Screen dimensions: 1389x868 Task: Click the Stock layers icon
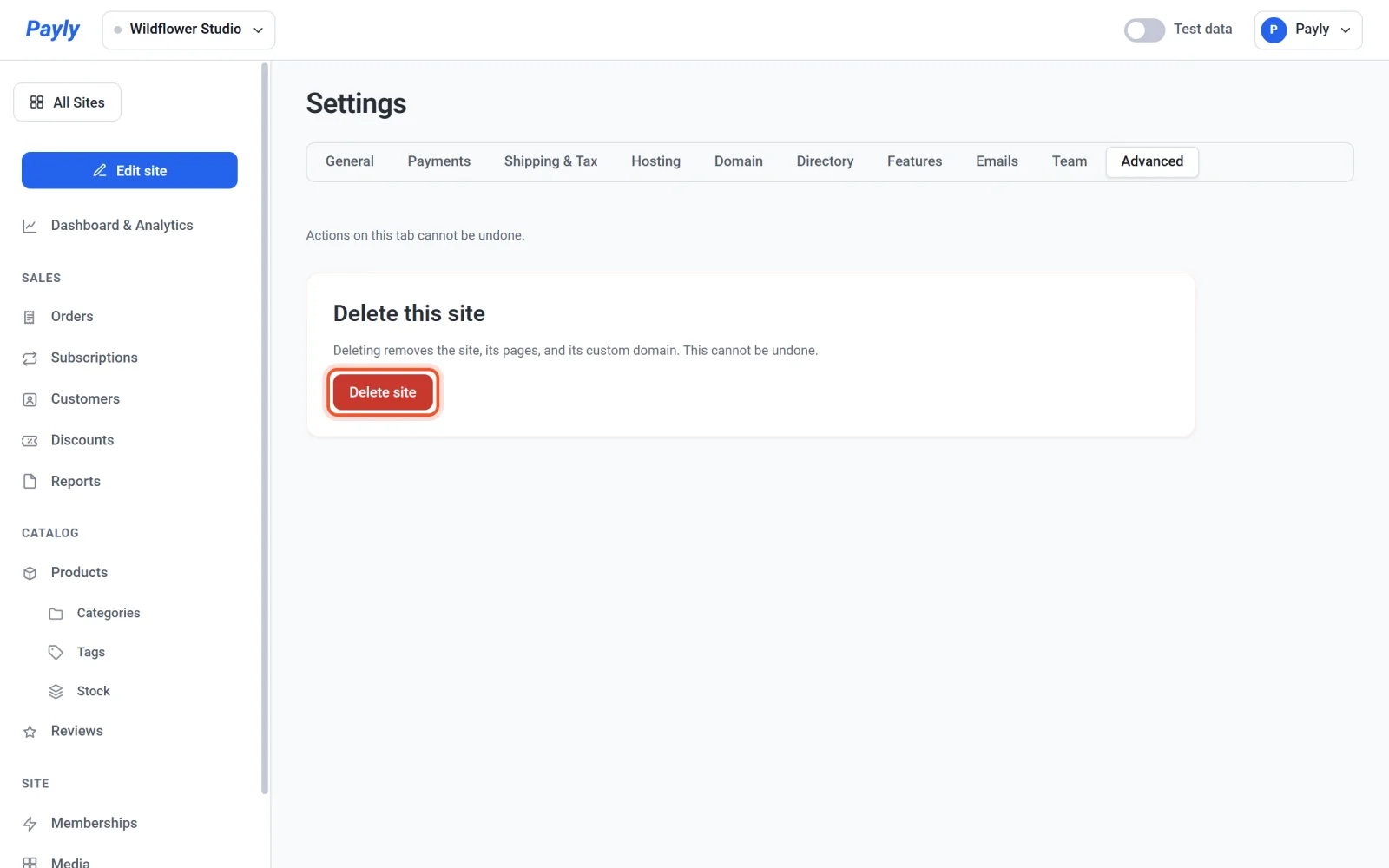coord(56,691)
